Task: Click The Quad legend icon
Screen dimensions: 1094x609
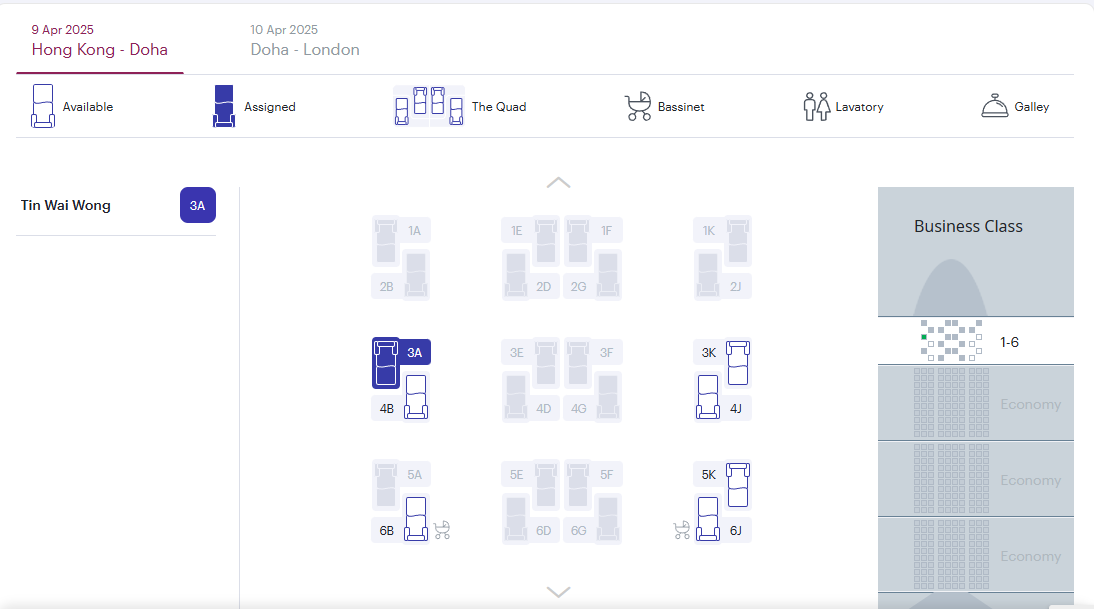Action: [x=429, y=106]
